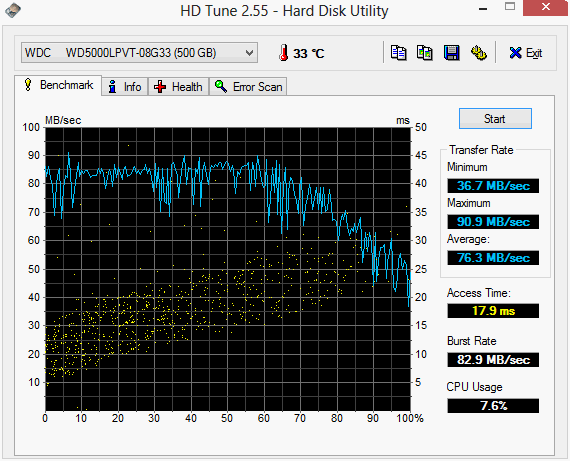This screenshot has width=570, height=461.
Task: Click the floppy disk save icon
Action: click(x=451, y=53)
